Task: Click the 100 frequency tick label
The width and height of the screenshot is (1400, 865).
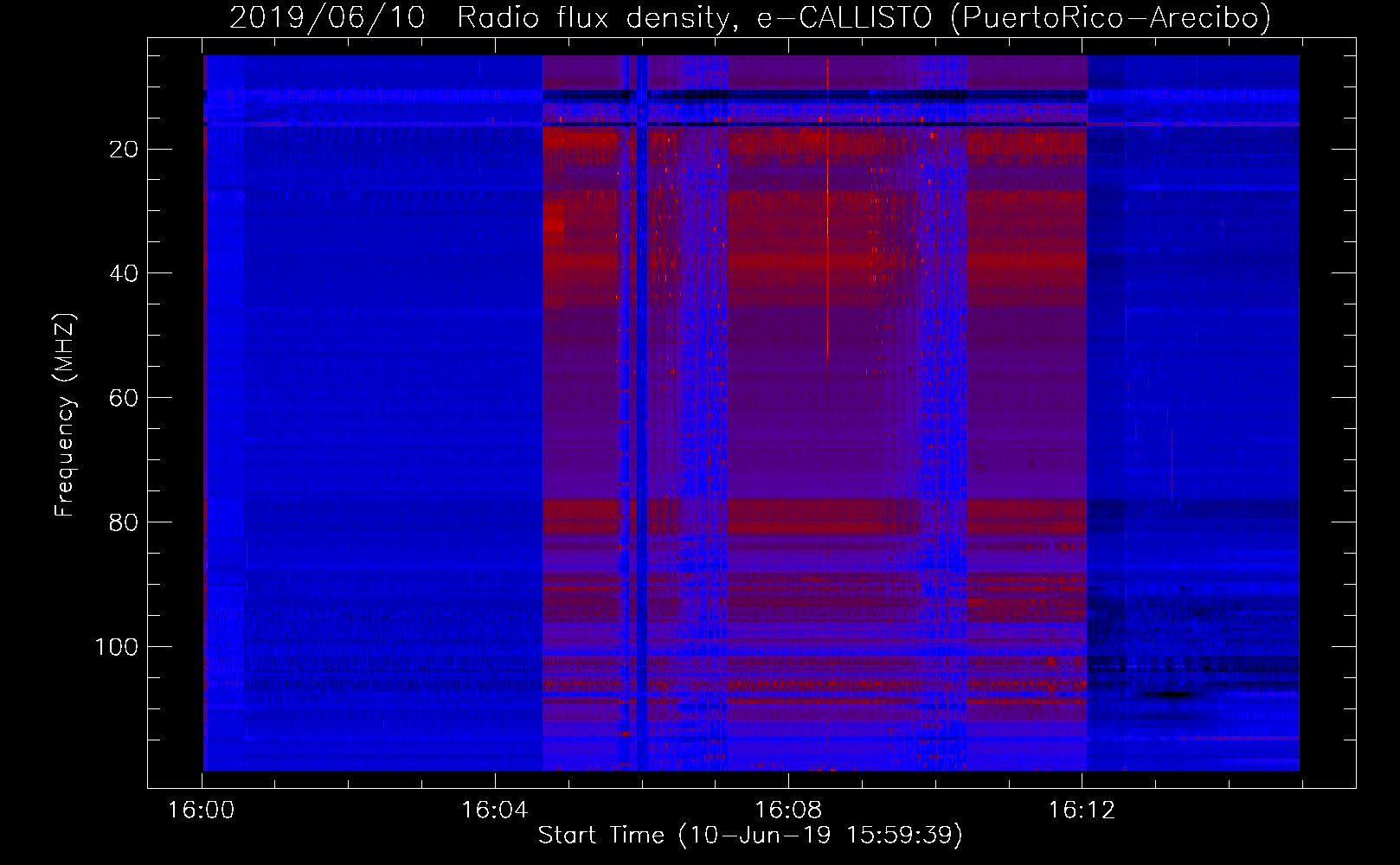Action: pos(117,647)
